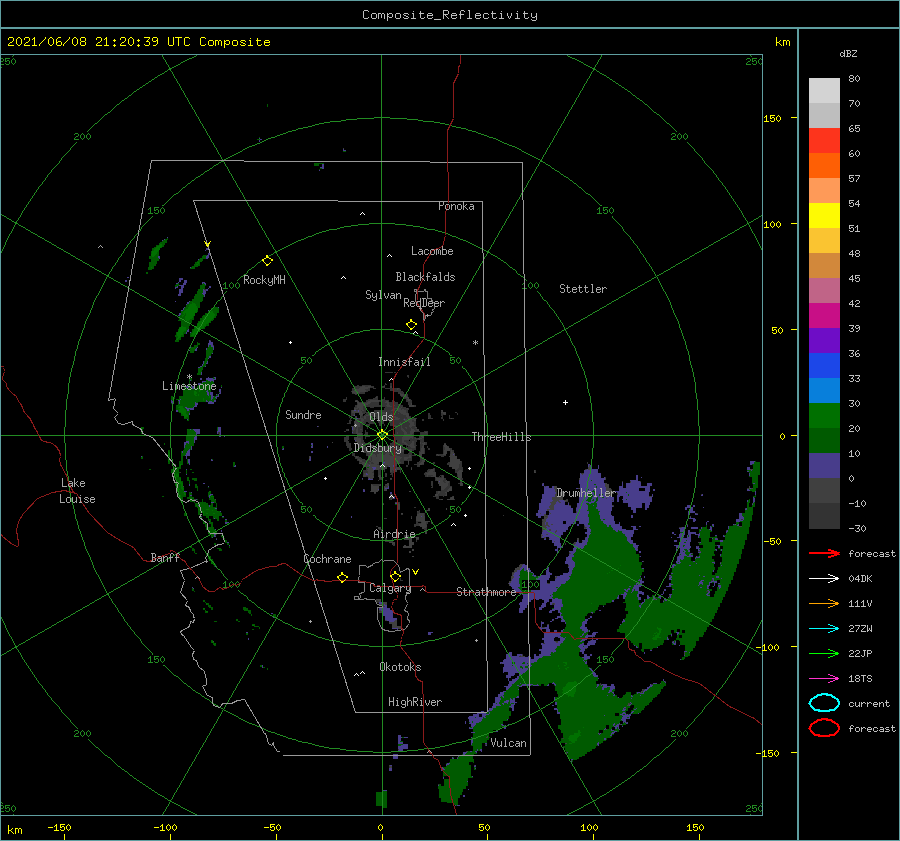Click the yellow radar-center diamond at Olds
900x841 pixels.
(x=382, y=435)
